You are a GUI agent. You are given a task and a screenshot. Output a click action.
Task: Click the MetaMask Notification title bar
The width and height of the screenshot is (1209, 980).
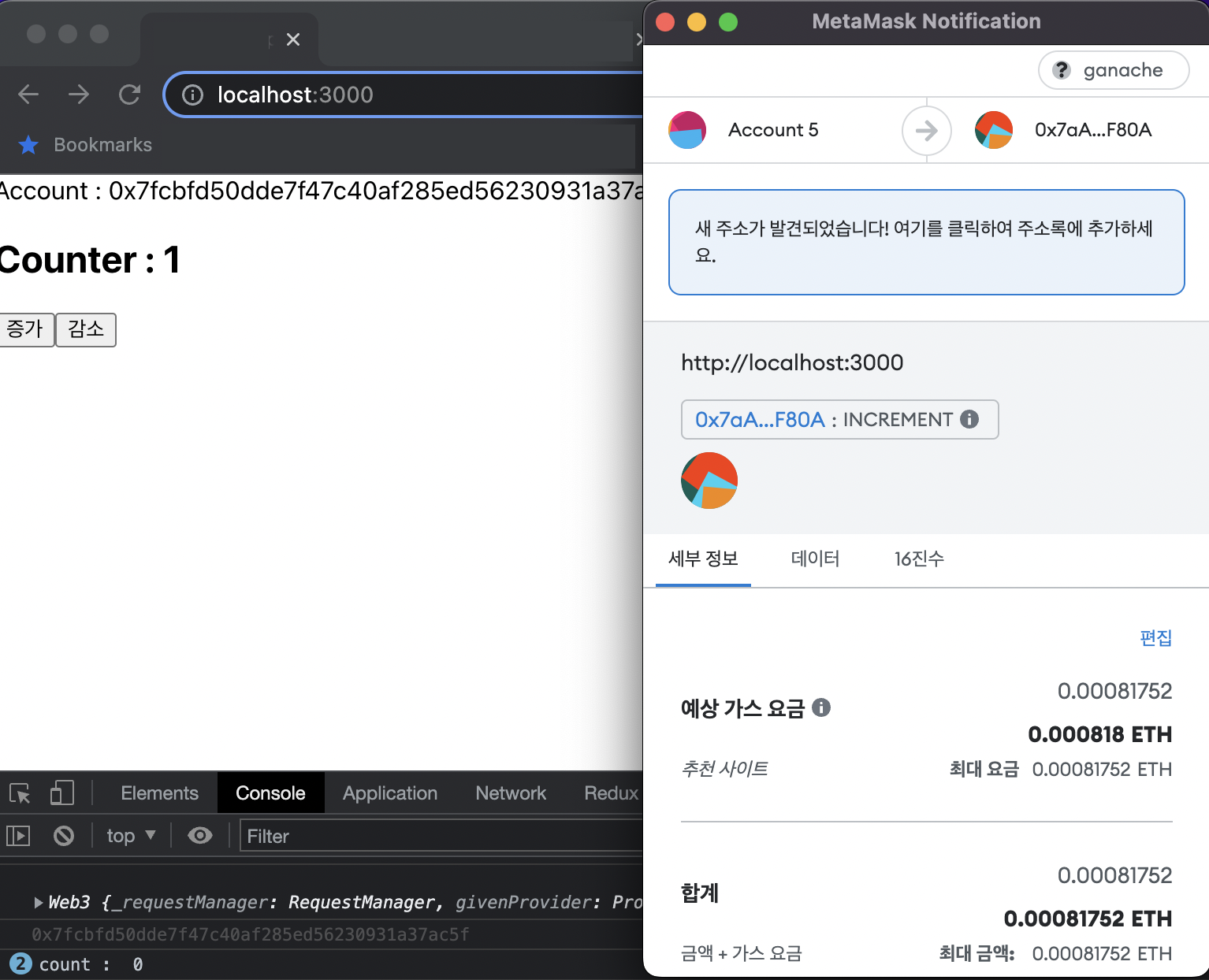point(926,21)
